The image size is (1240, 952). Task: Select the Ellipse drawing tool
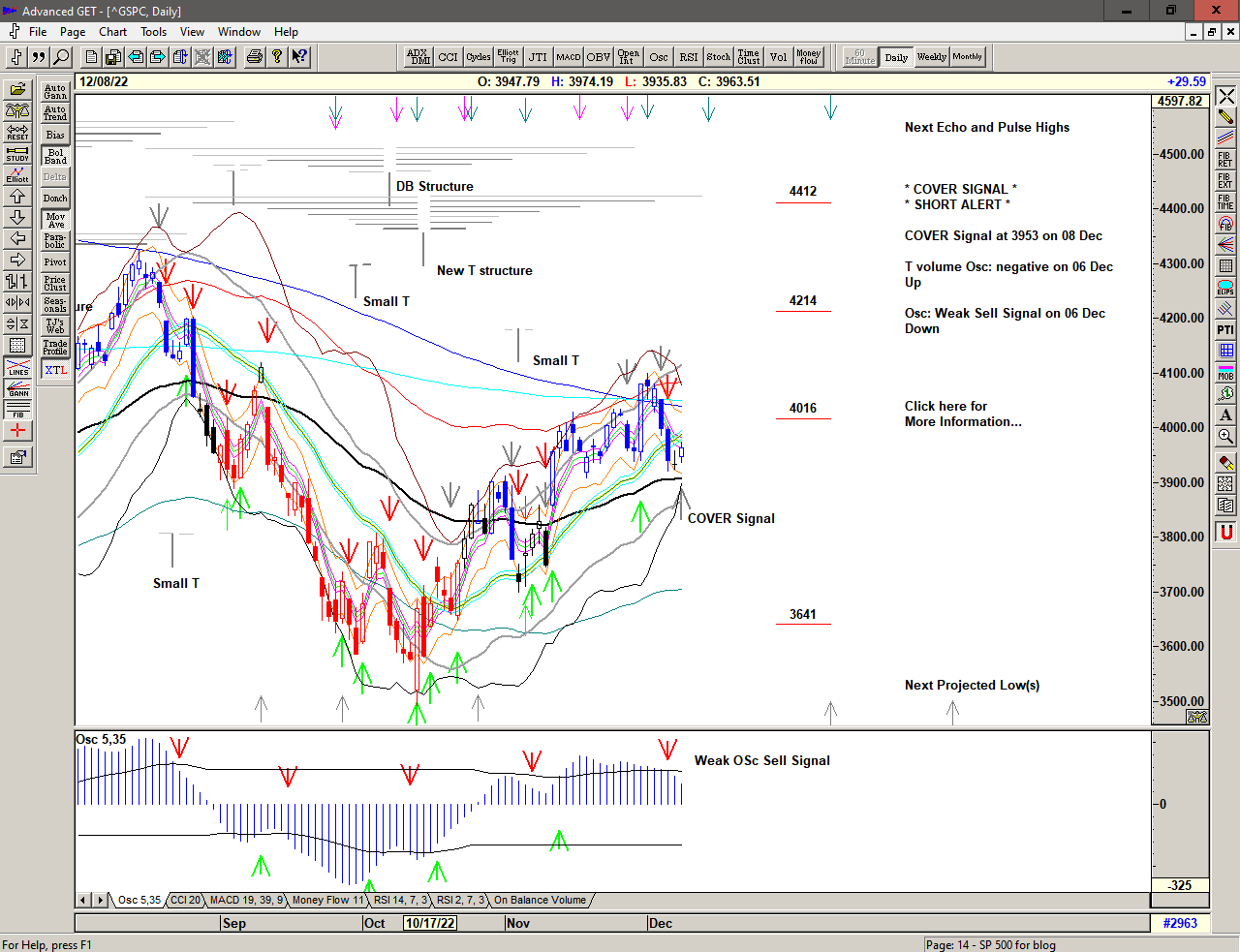(x=1225, y=287)
